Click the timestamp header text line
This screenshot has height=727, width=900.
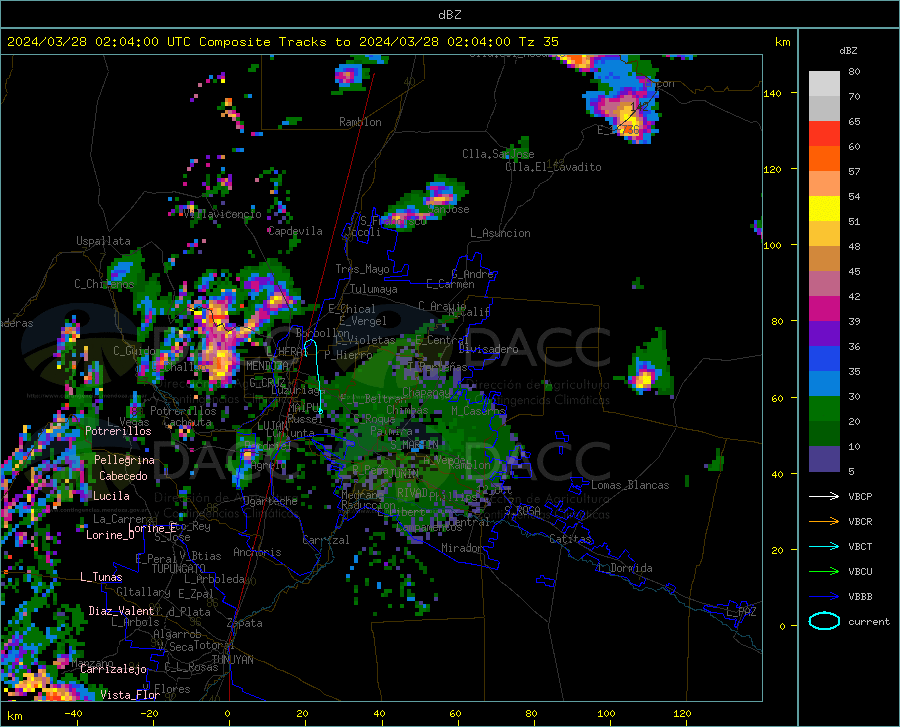282,42
